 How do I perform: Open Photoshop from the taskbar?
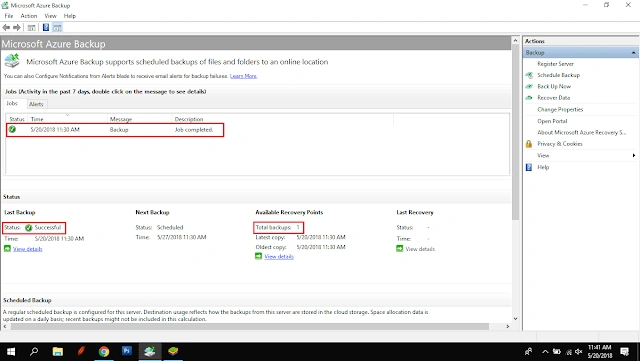[127, 351]
